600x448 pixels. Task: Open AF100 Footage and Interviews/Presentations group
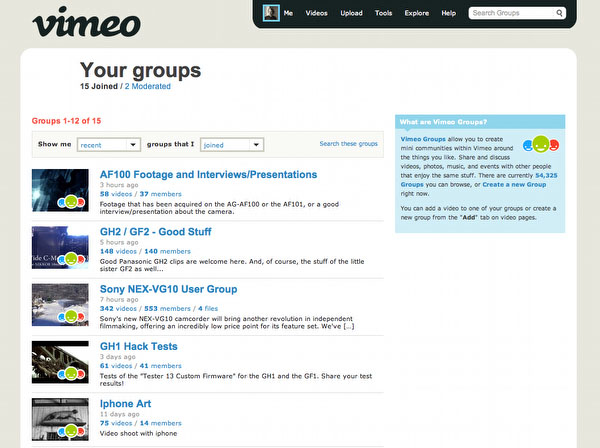[208, 174]
